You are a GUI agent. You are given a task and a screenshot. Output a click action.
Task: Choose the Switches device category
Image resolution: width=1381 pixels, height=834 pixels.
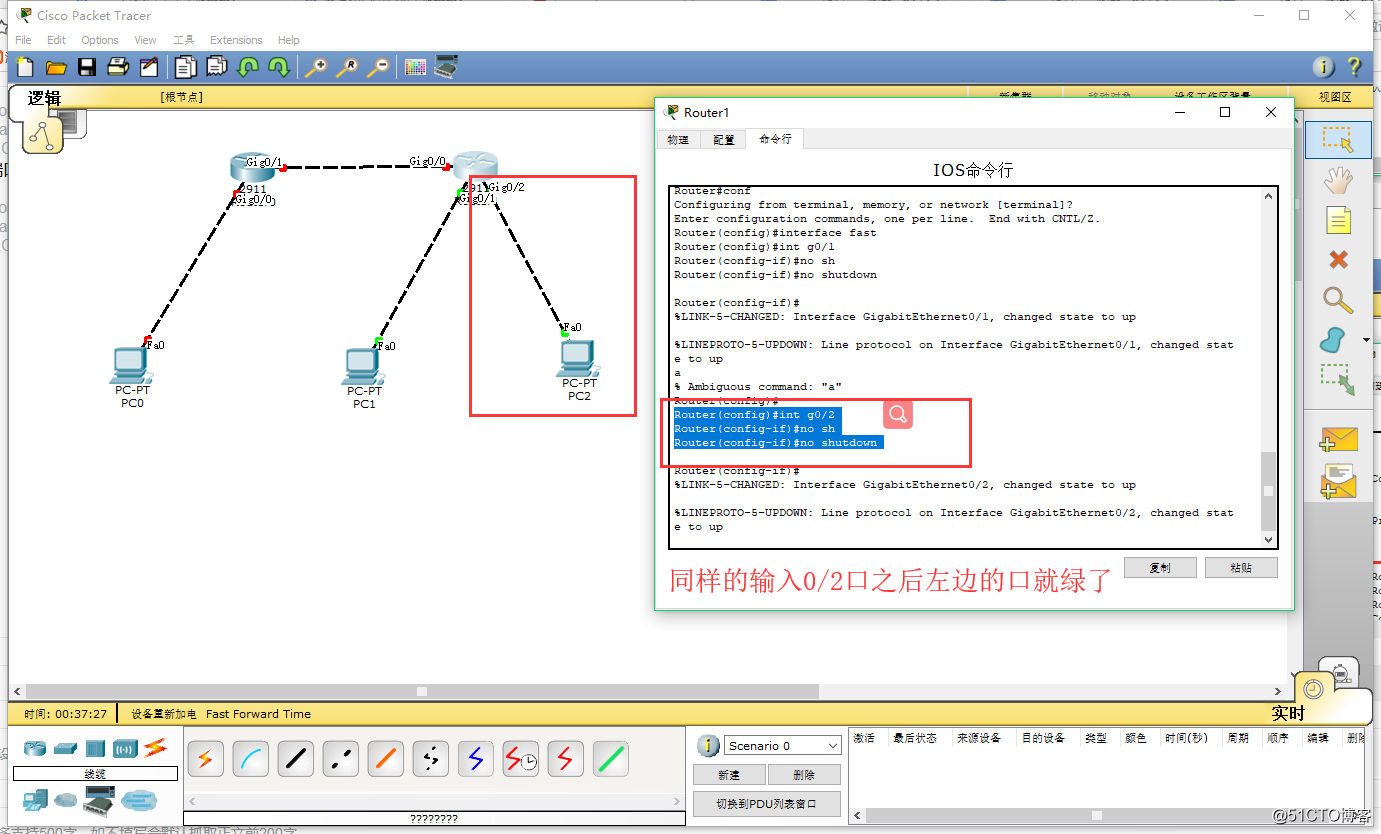(x=66, y=748)
